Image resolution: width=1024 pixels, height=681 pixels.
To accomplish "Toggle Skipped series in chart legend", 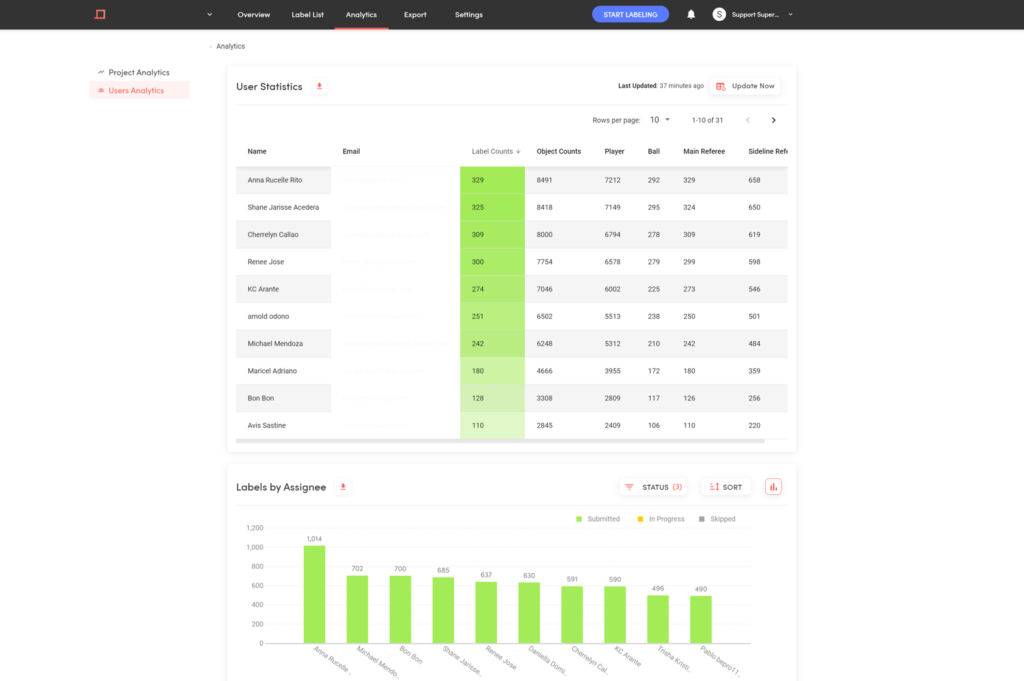I will (x=716, y=519).
